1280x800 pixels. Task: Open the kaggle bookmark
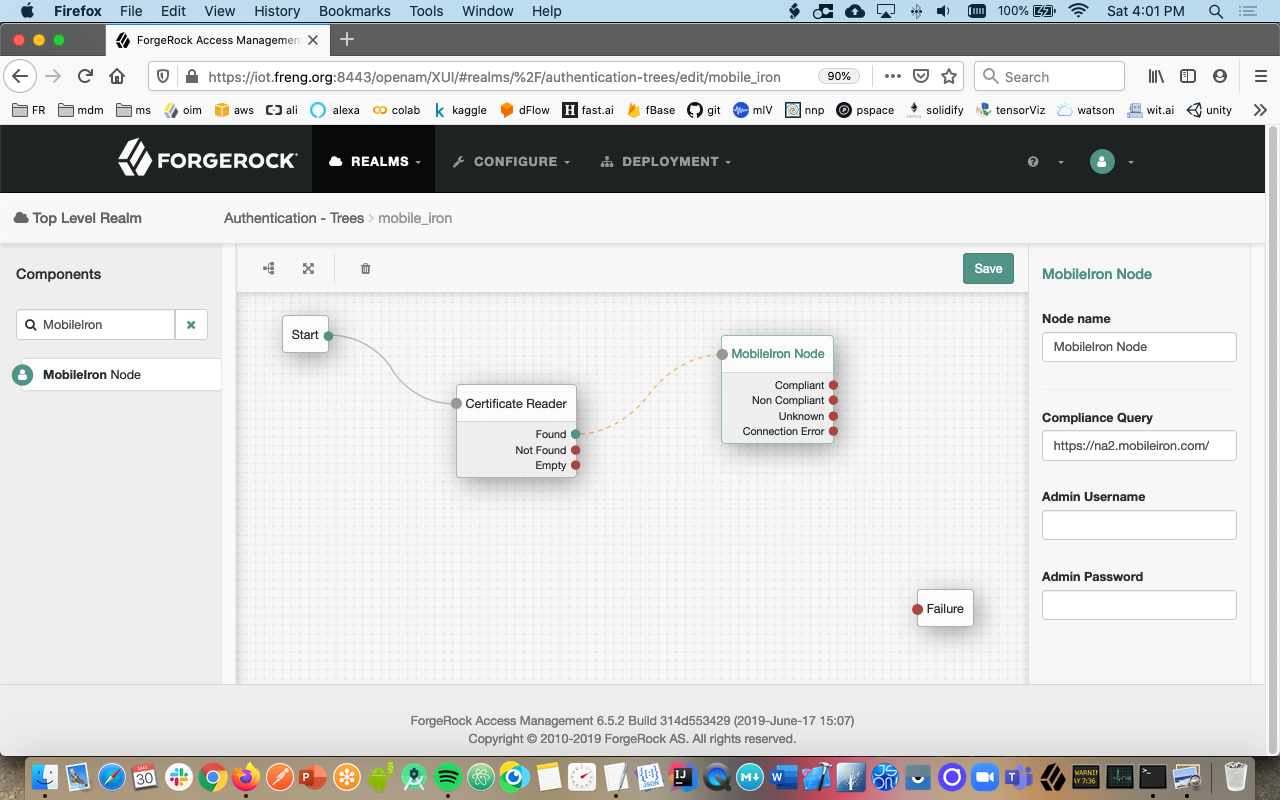[x=459, y=110]
